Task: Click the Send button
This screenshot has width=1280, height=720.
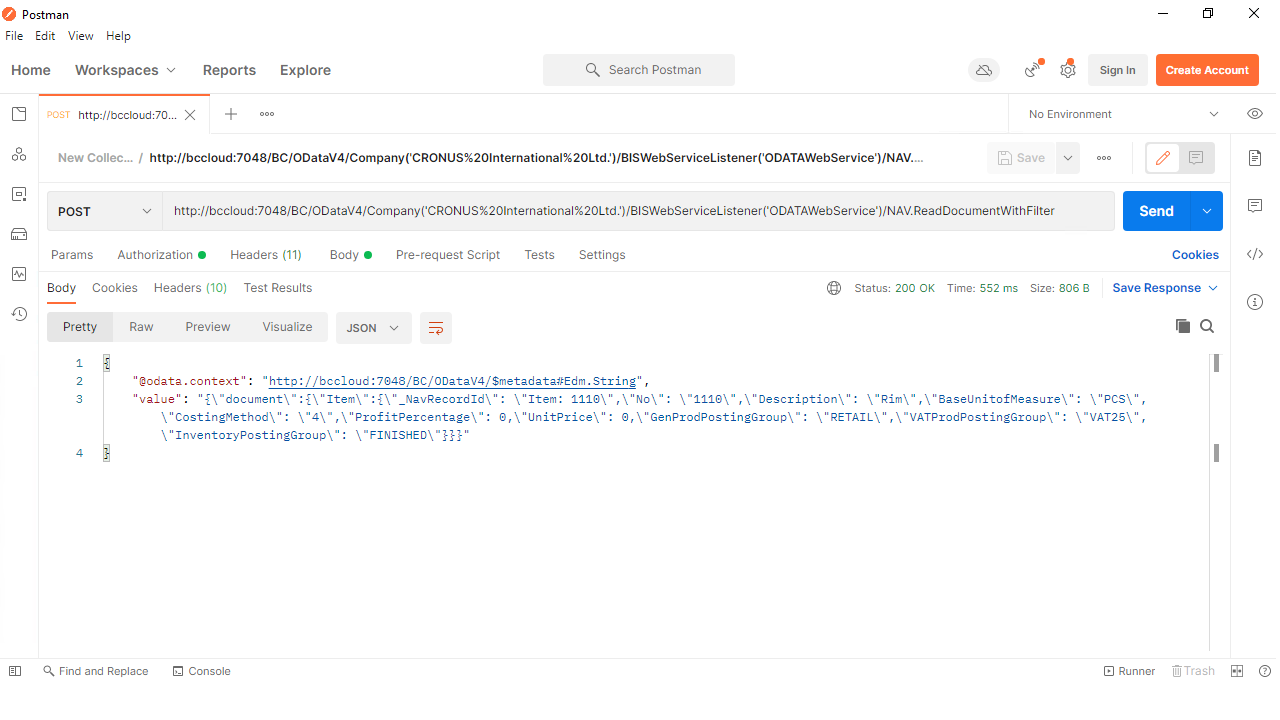Action: click(1156, 211)
